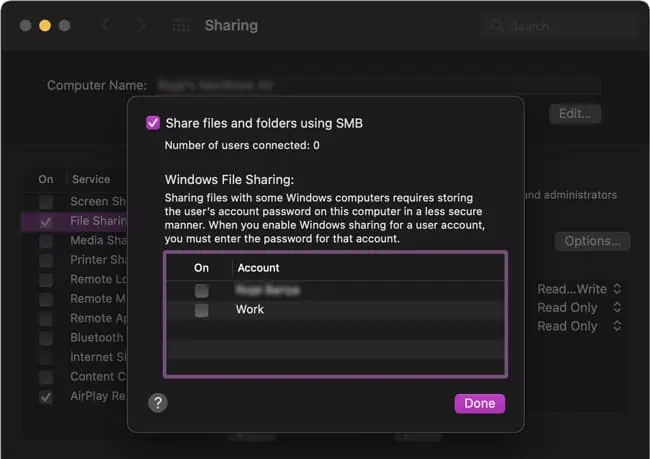
Task: Select the Screen Sharing service row
Action: click(x=75, y=202)
